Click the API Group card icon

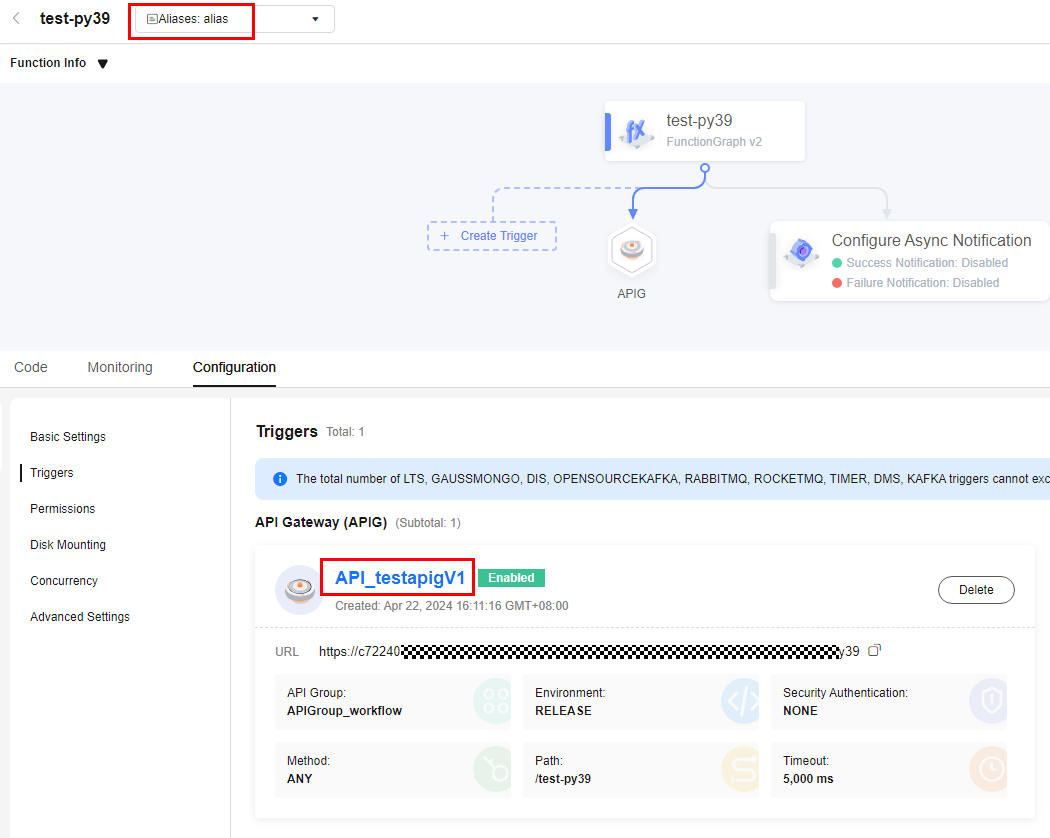point(494,701)
